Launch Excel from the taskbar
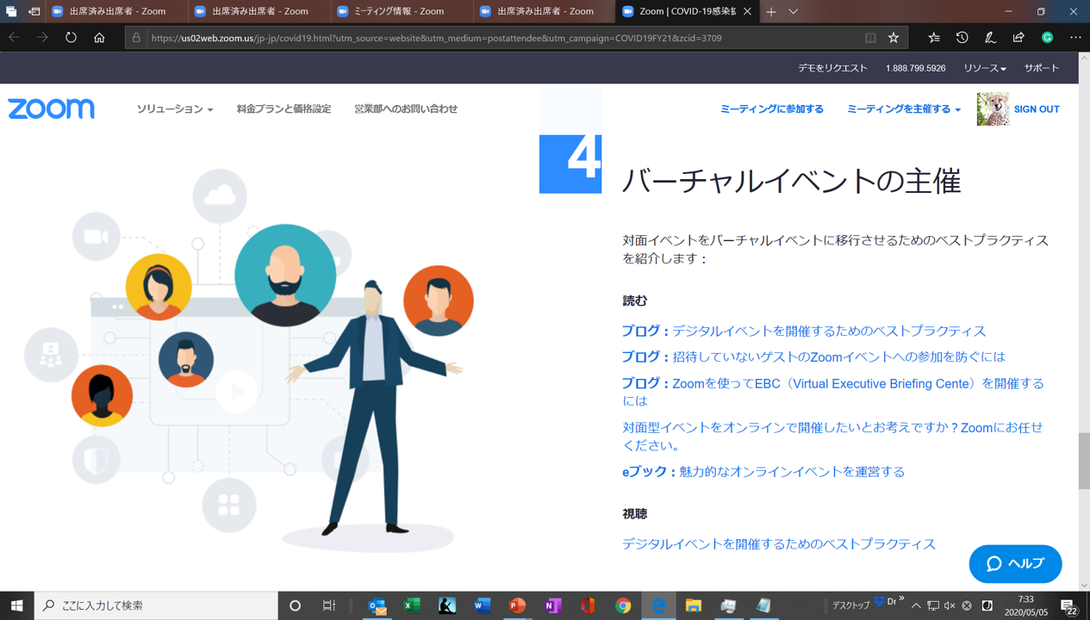1090x620 pixels. 412,605
